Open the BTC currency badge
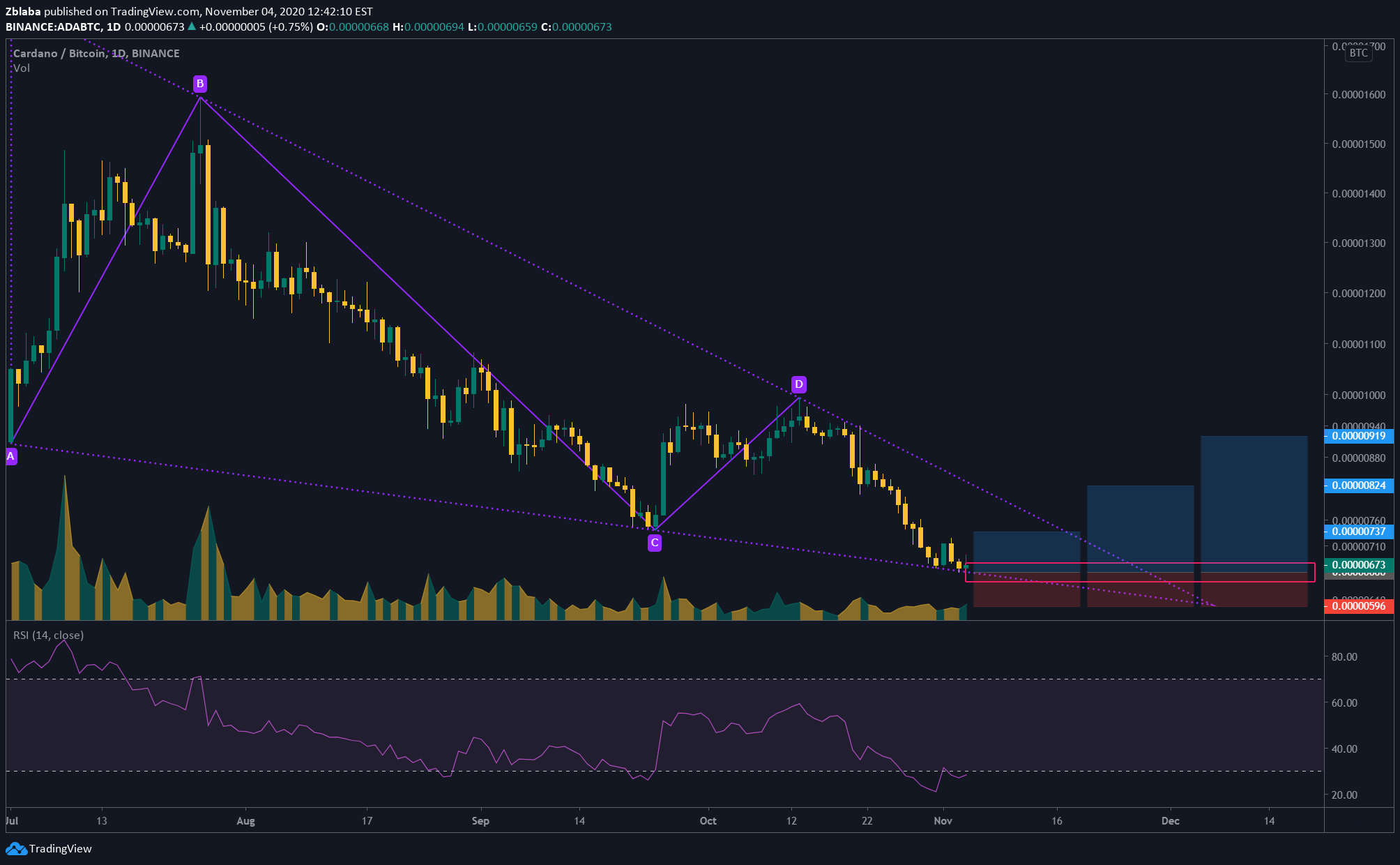The image size is (1400, 865). pyautogui.click(x=1358, y=53)
